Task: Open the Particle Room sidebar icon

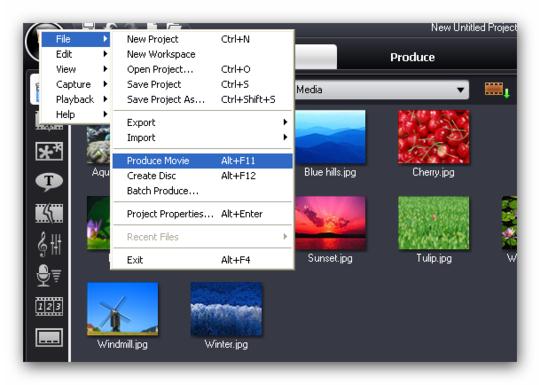Action: tap(49, 151)
